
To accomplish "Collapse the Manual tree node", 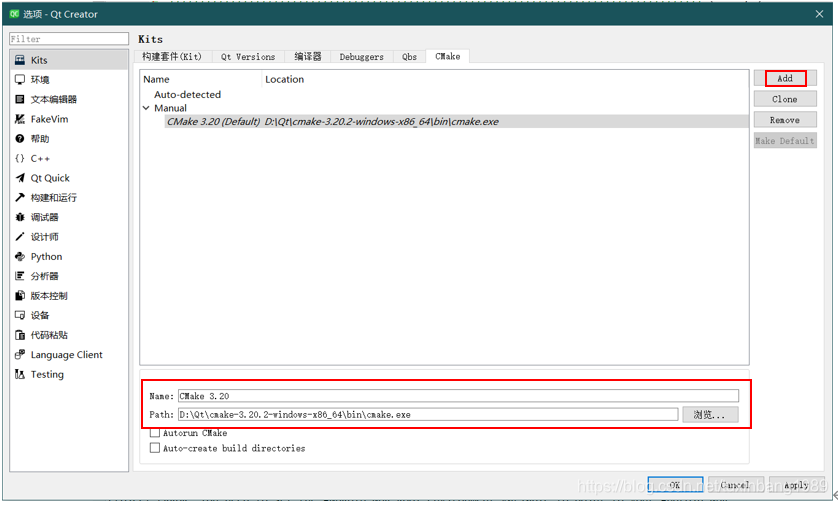I will click(x=146, y=108).
